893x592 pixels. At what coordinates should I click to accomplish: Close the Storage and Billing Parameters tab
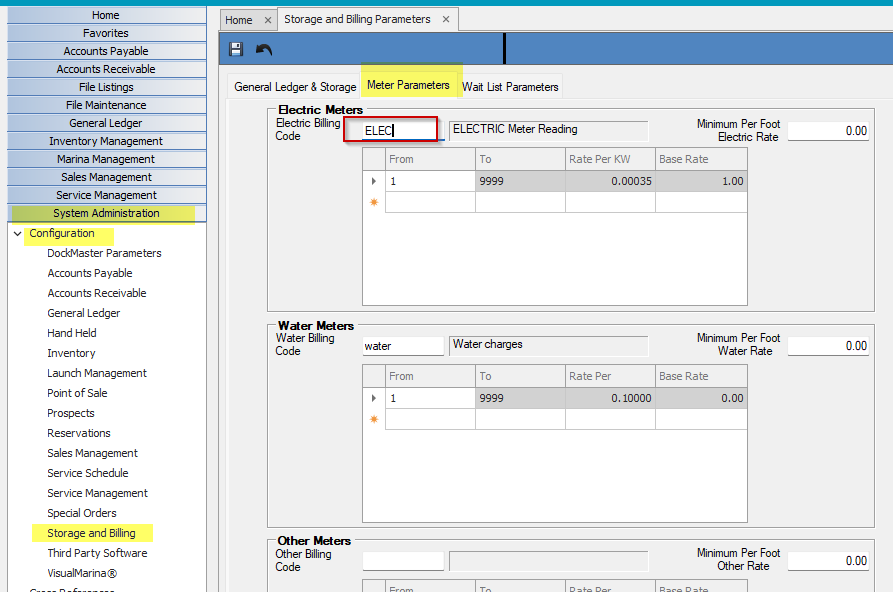pyautogui.click(x=446, y=19)
